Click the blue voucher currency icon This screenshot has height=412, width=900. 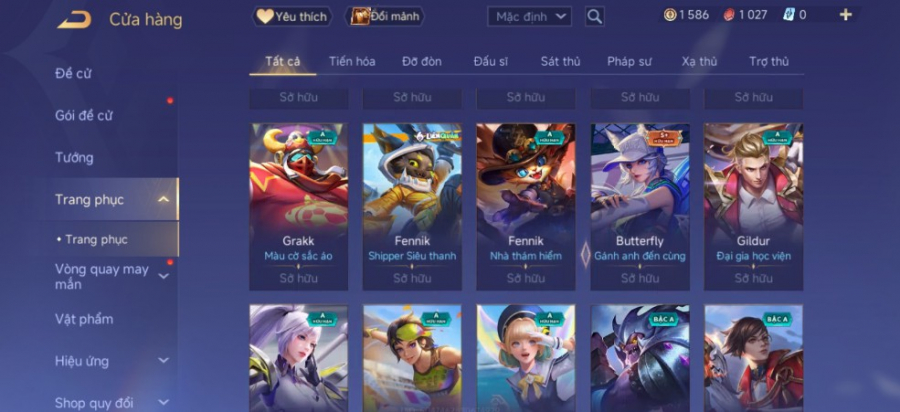coord(789,15)
